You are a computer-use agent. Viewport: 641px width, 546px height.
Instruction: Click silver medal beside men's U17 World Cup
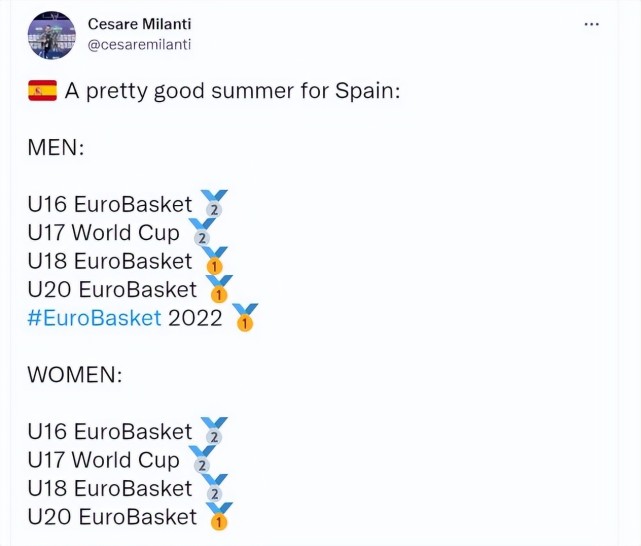[200, 233]
